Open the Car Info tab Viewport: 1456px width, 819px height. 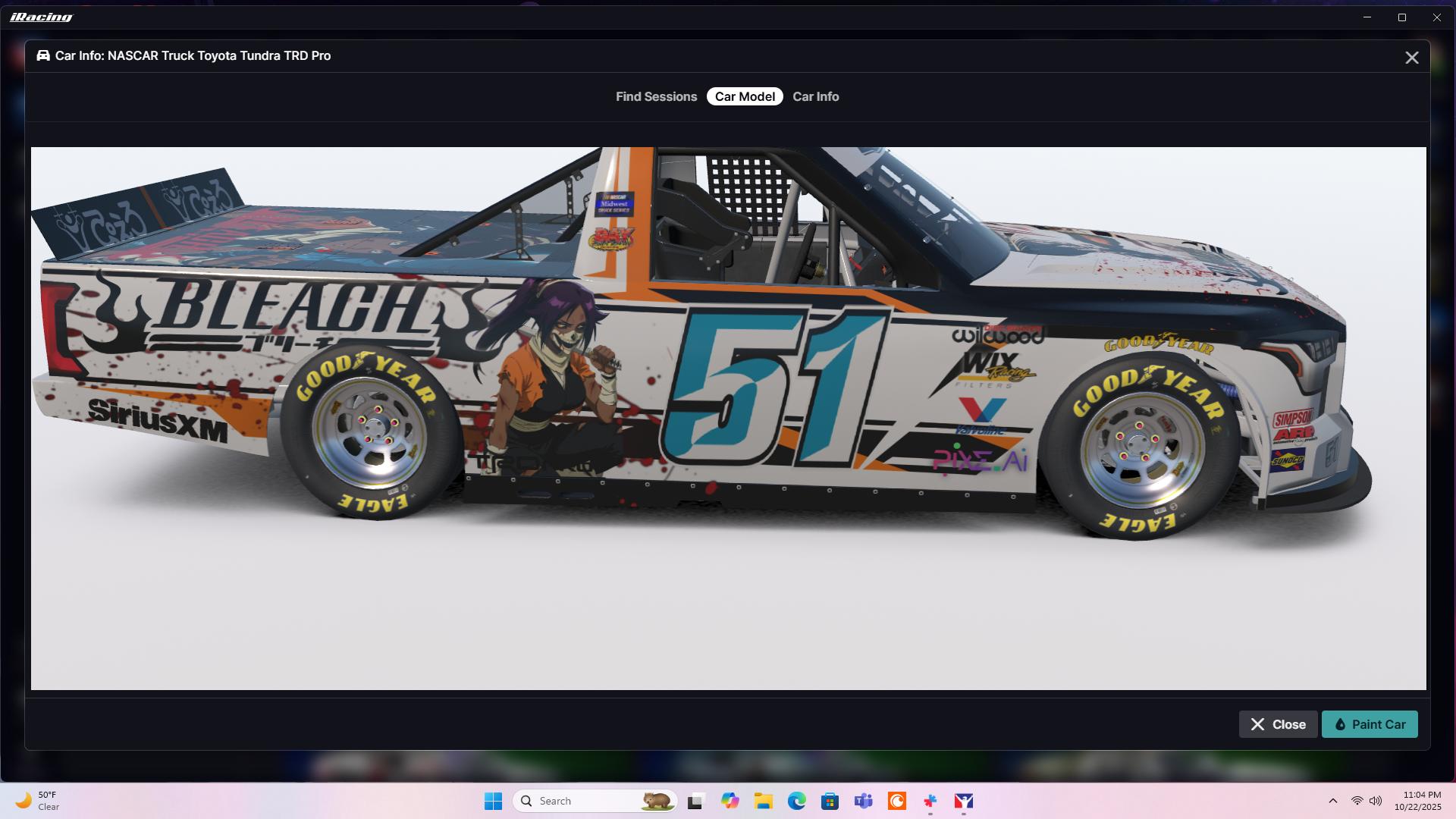click(815, 96)
